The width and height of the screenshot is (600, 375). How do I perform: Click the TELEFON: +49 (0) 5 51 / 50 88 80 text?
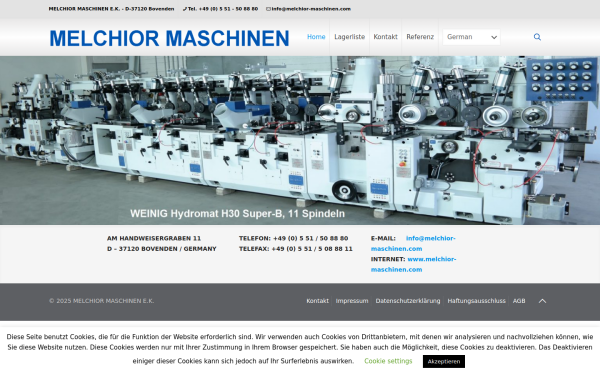(293, 238)
